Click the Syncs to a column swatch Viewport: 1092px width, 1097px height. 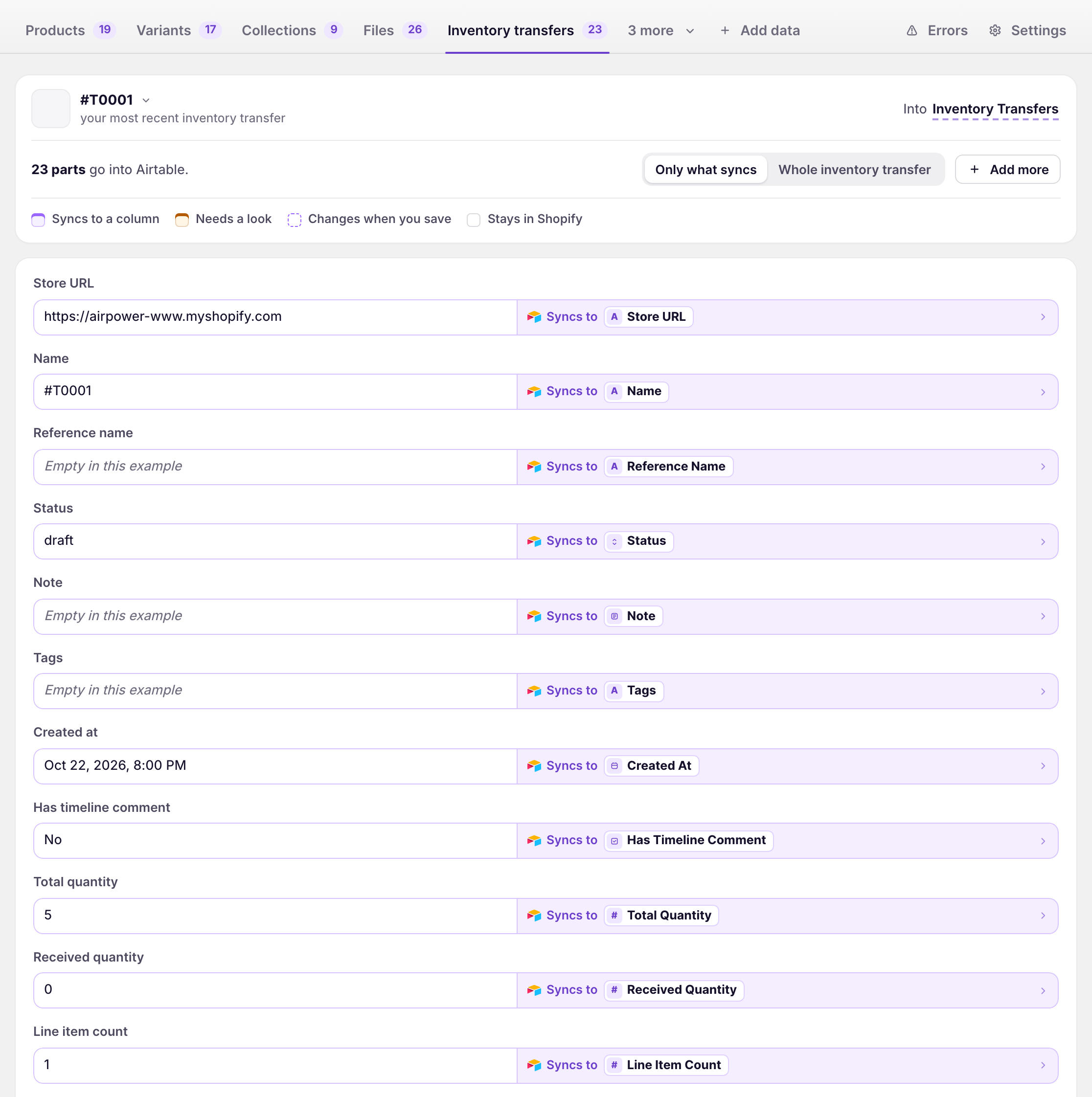point(38,220)
